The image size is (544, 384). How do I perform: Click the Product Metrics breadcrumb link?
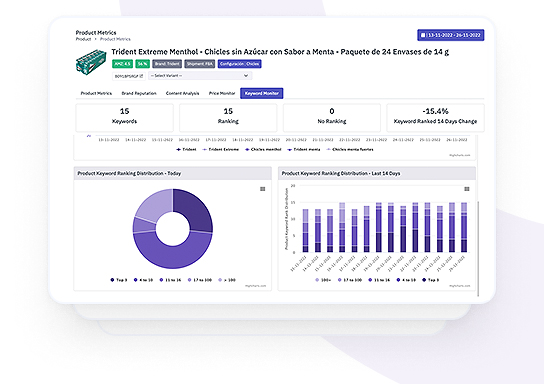click(x=115, y=39)
